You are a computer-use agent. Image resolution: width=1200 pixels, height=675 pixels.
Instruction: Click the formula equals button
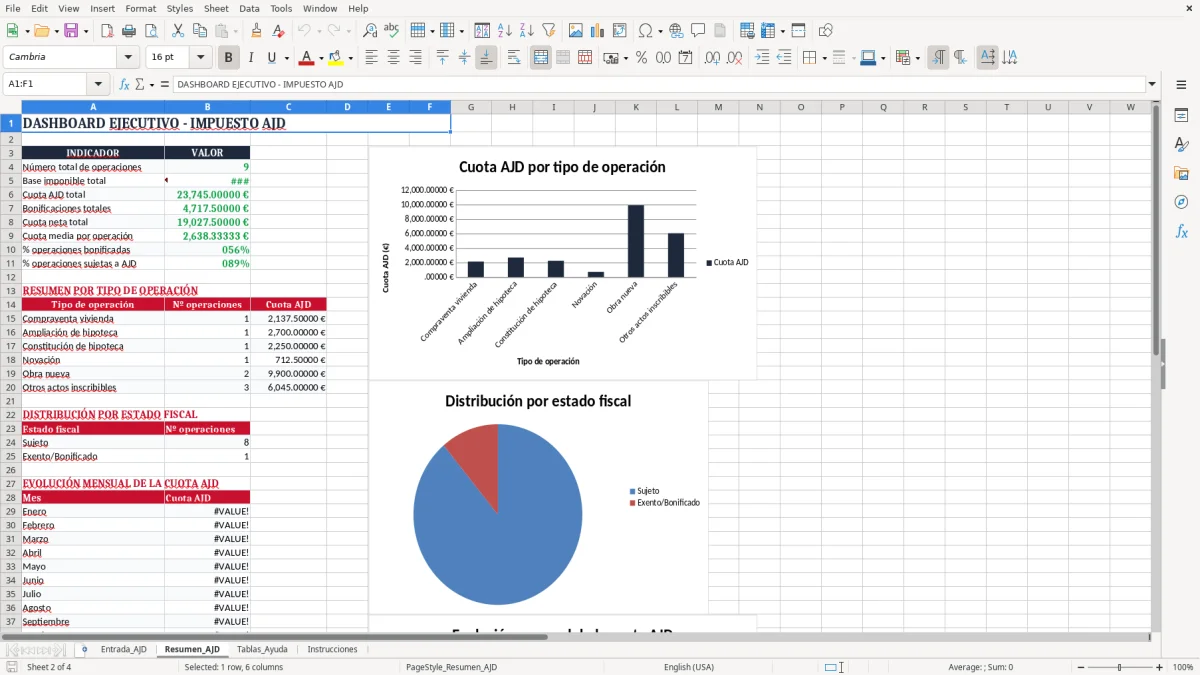click(165, 84)
